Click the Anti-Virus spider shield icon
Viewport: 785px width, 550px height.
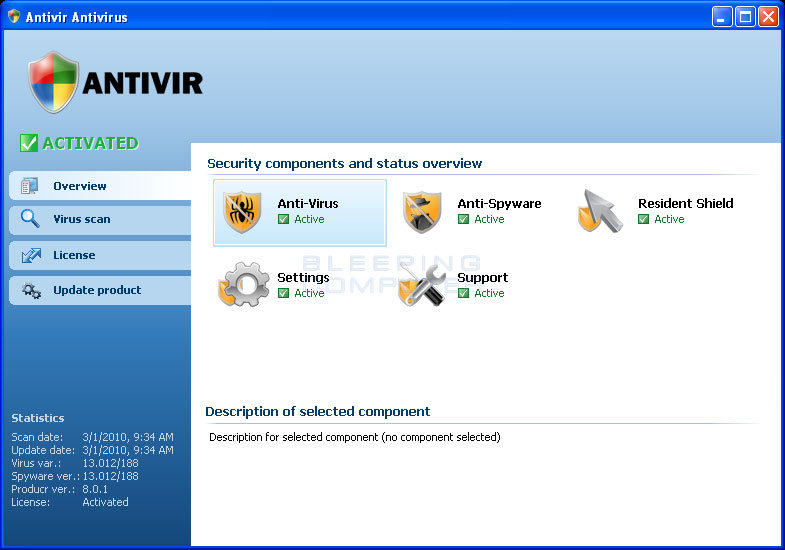(x=242, y=212)
